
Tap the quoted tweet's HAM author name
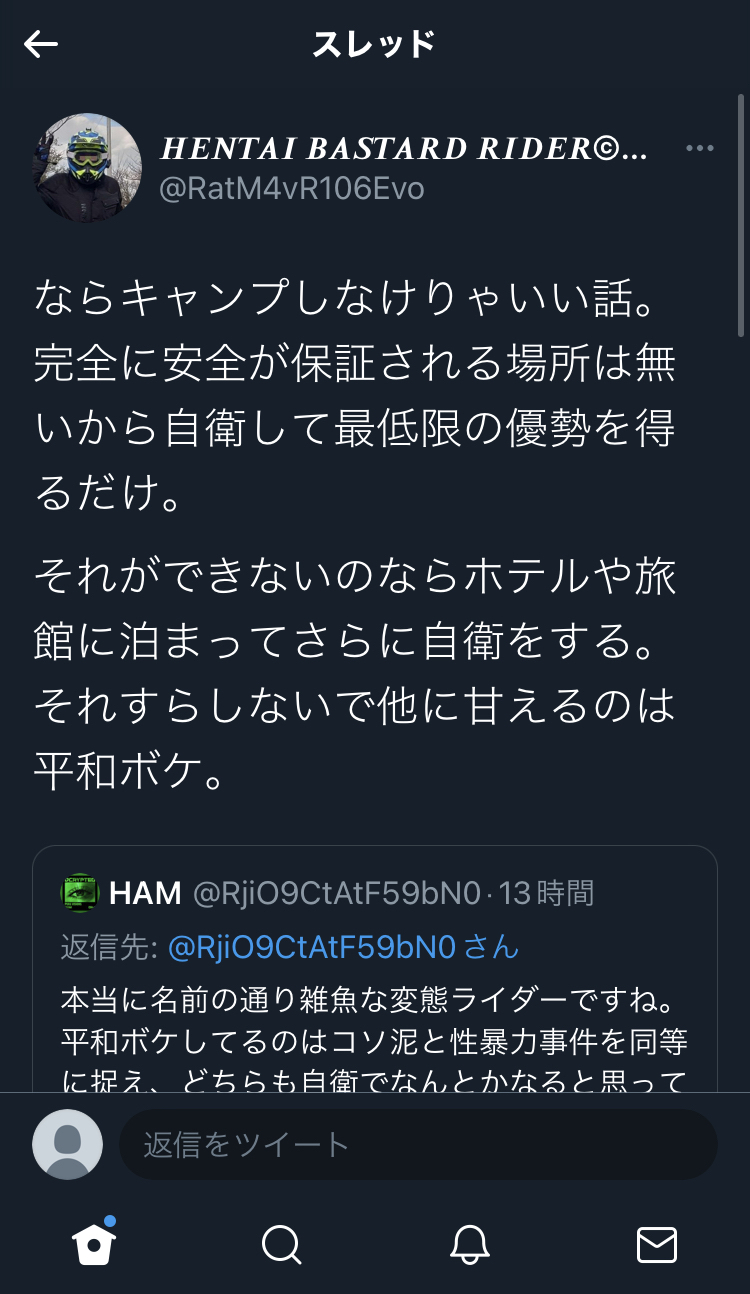pos(145,892)
